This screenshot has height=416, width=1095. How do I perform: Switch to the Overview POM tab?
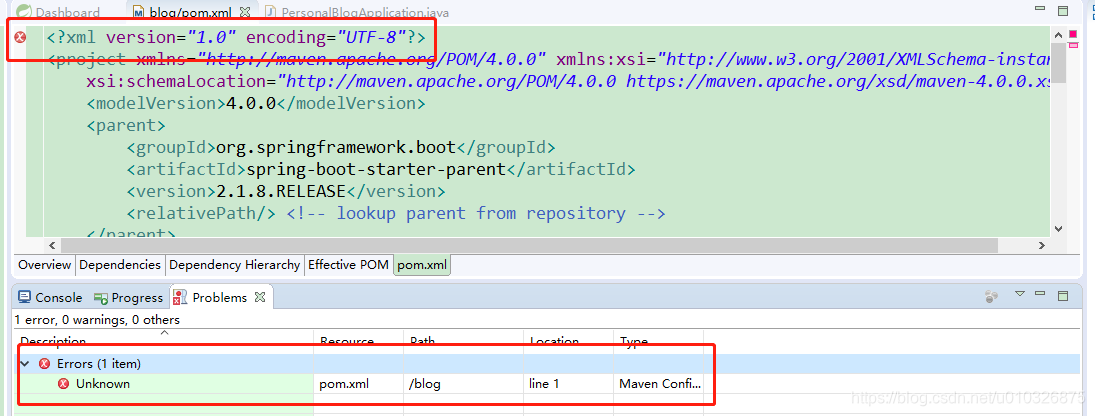click(x=45, y=265)
